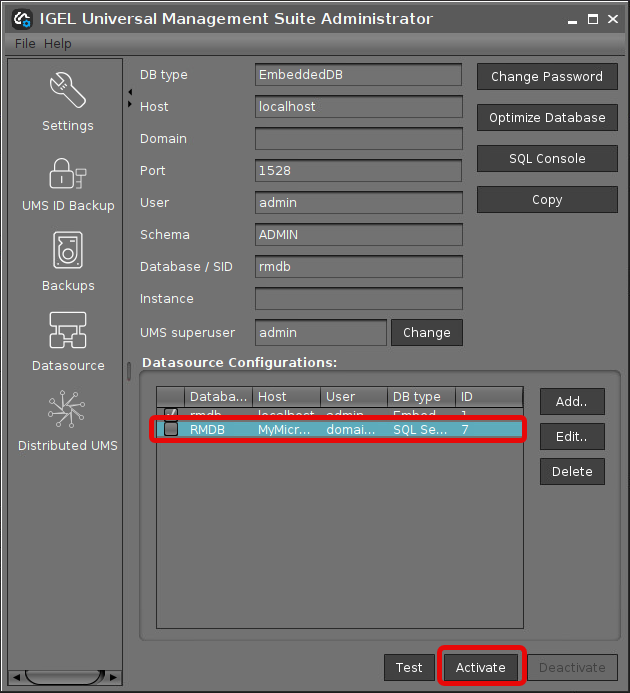Image resolution: width=630 pixels, height=693 pixels.
Task: Click Edit.. for the datasource configuration
Action: (572, 437)
